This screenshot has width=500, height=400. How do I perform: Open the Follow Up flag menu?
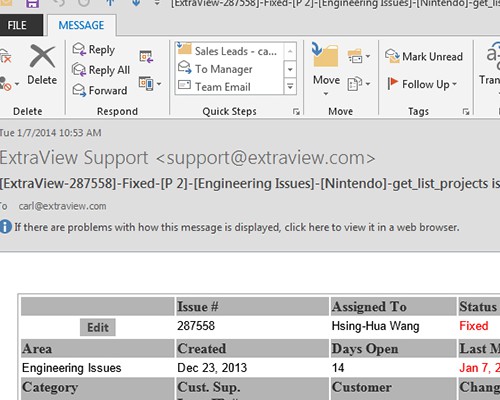coord(422,84)
